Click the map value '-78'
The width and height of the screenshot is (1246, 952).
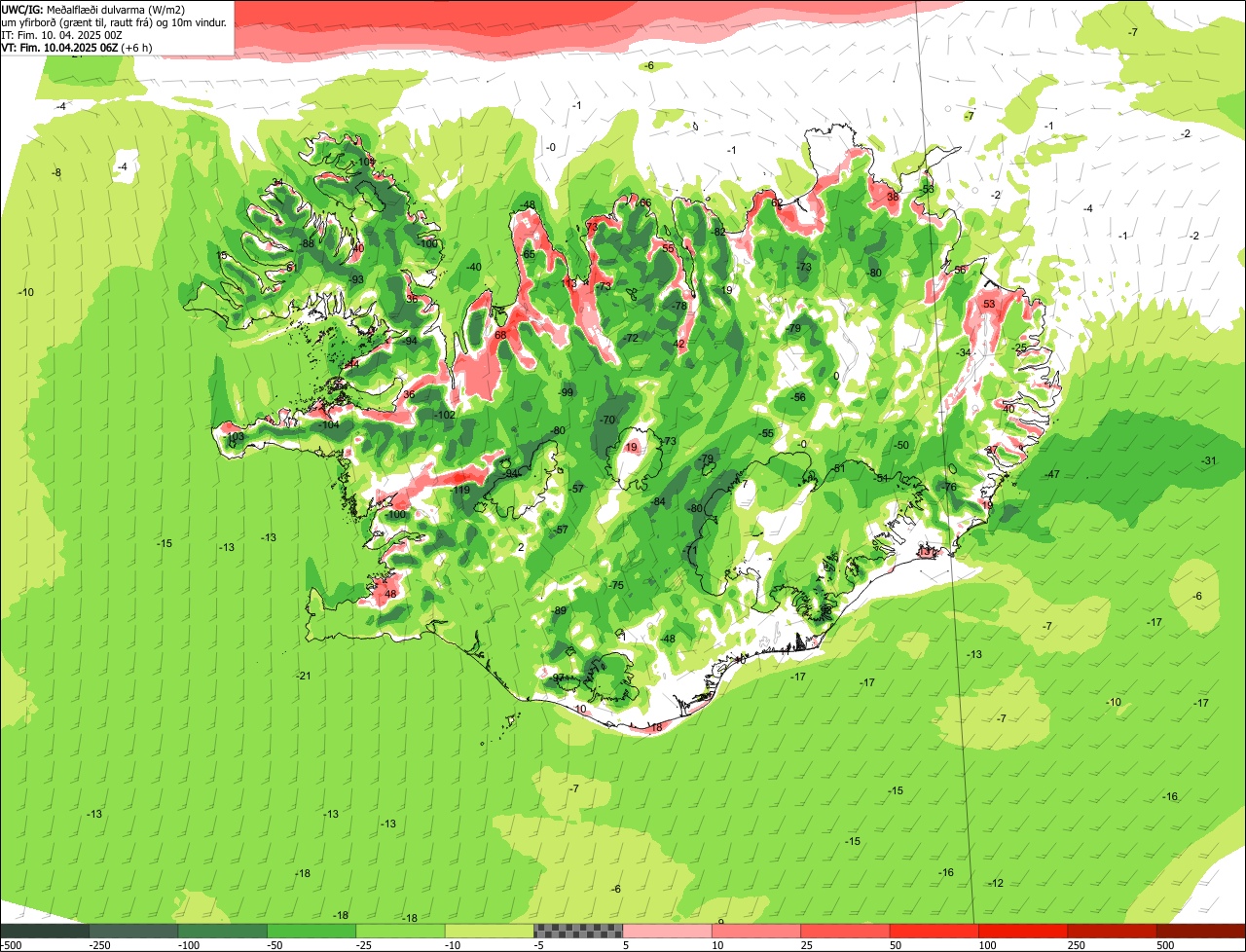click(679, 306)
